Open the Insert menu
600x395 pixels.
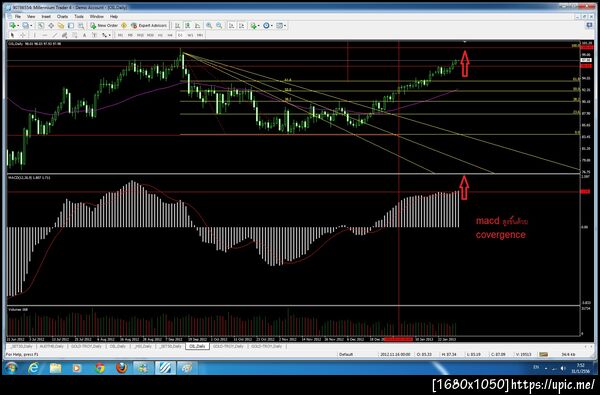(x=46, y=16)
